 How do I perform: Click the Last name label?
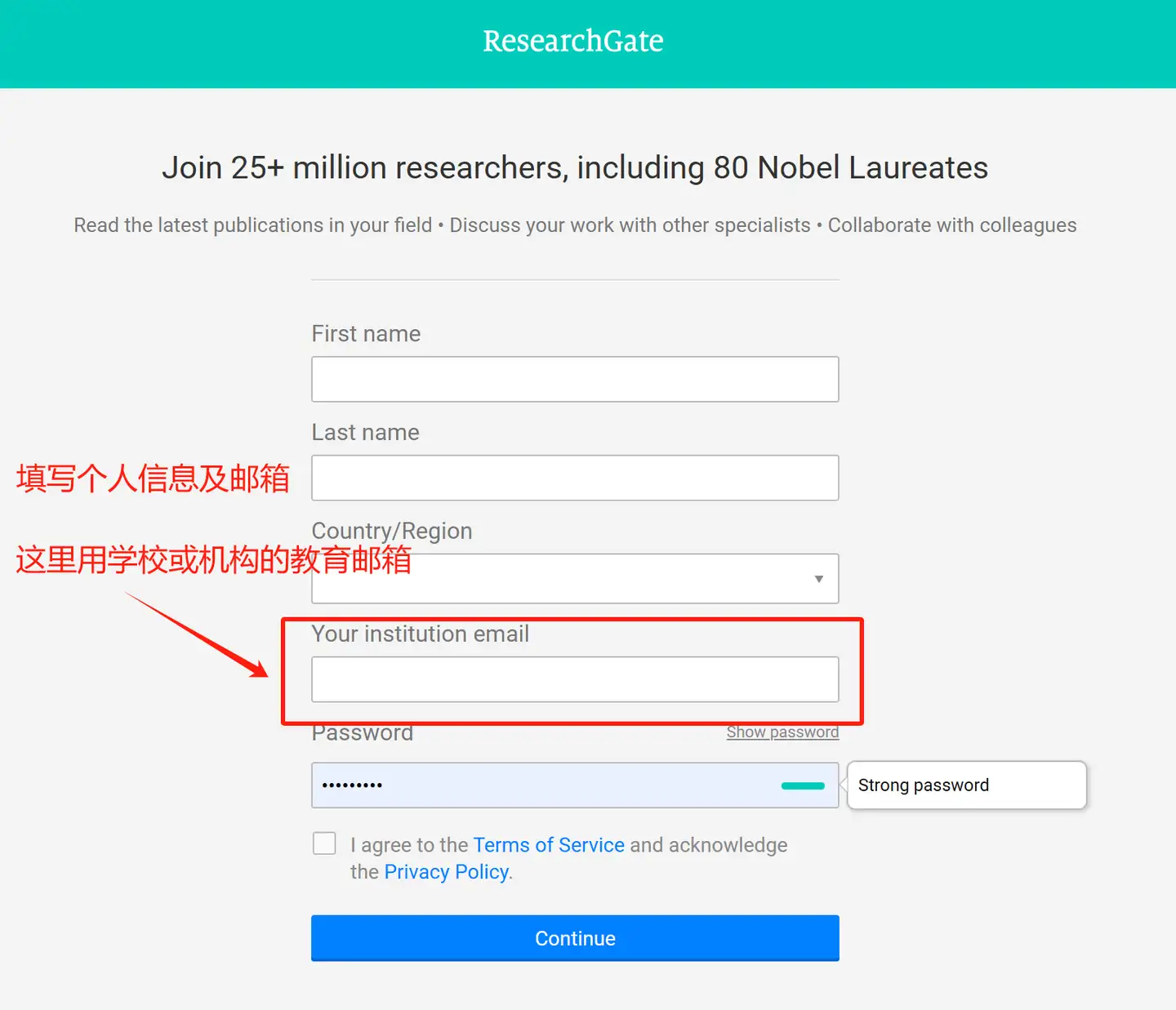(x=365, y=433)
